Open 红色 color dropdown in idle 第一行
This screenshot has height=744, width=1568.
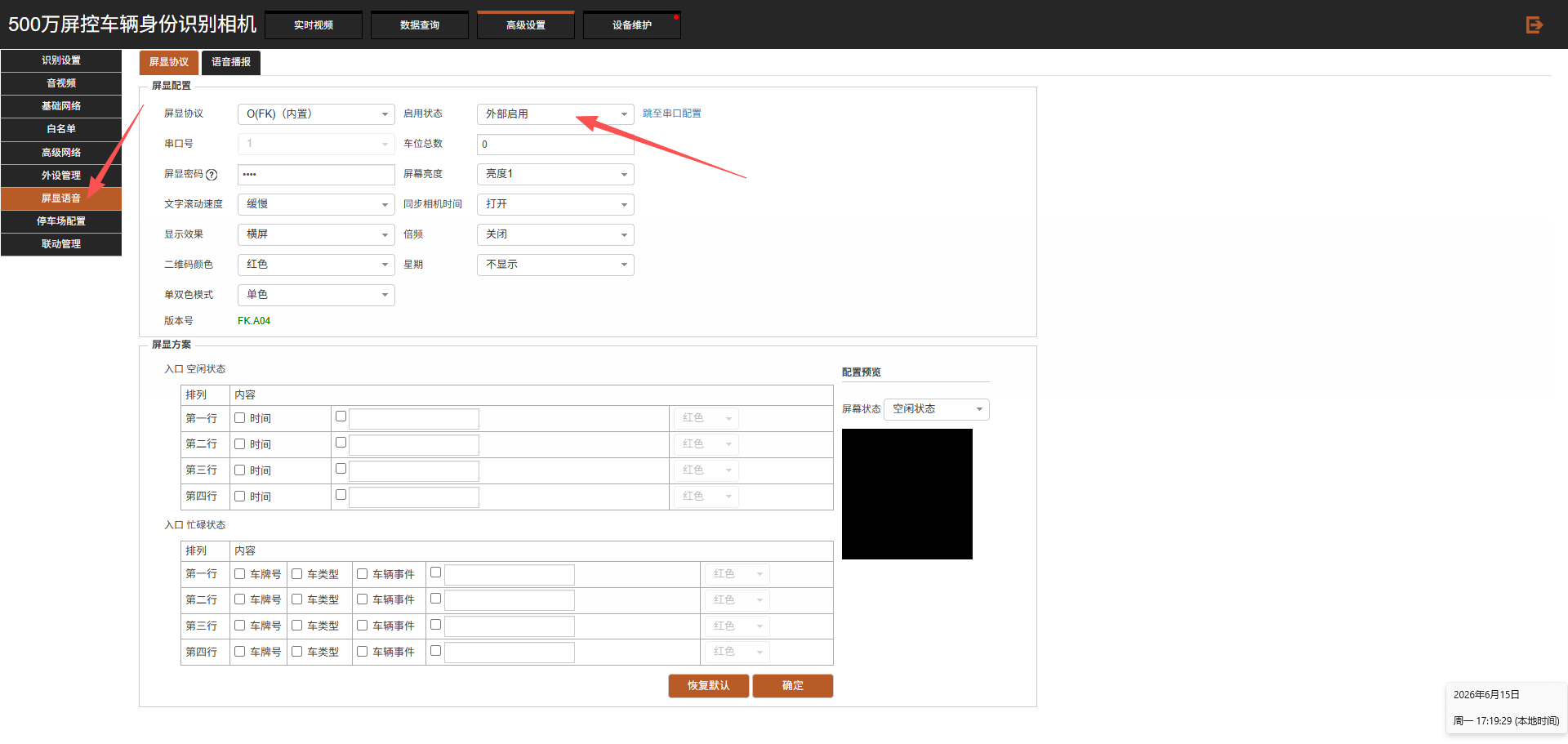706,418
